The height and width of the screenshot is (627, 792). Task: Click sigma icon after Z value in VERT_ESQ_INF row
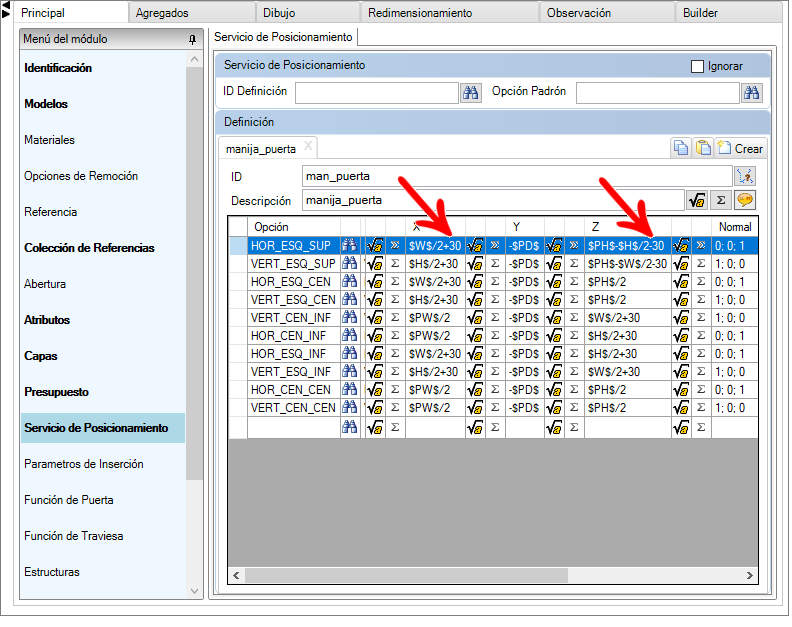pyautogui.click(x=701, y=371)
